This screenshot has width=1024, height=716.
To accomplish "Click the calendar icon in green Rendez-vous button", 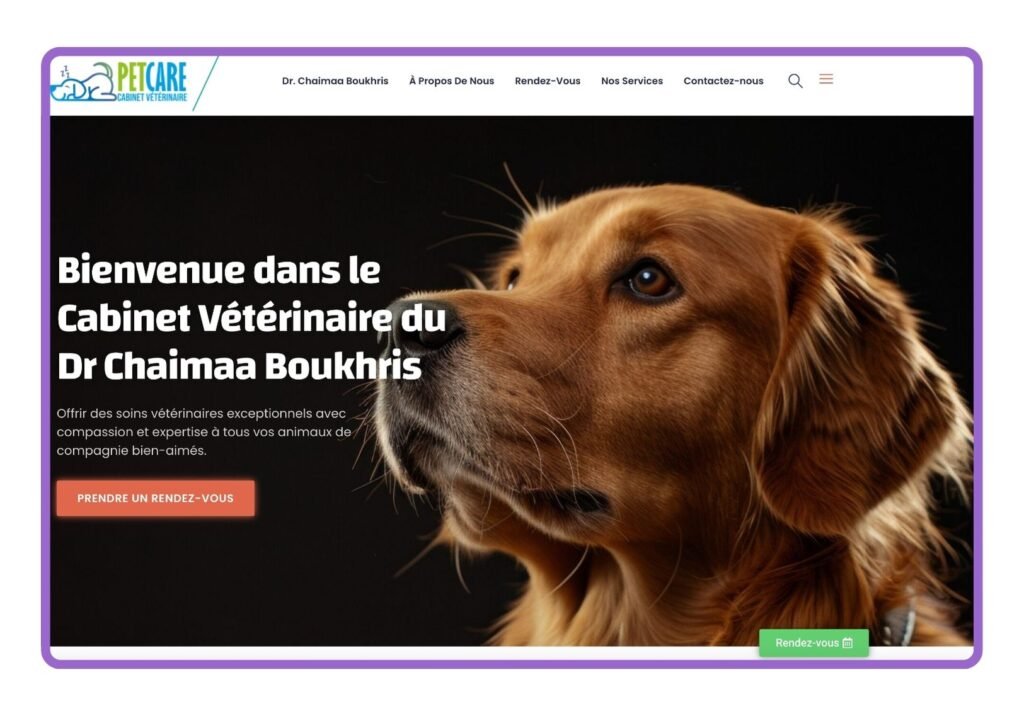I will [x=848, y=643].
